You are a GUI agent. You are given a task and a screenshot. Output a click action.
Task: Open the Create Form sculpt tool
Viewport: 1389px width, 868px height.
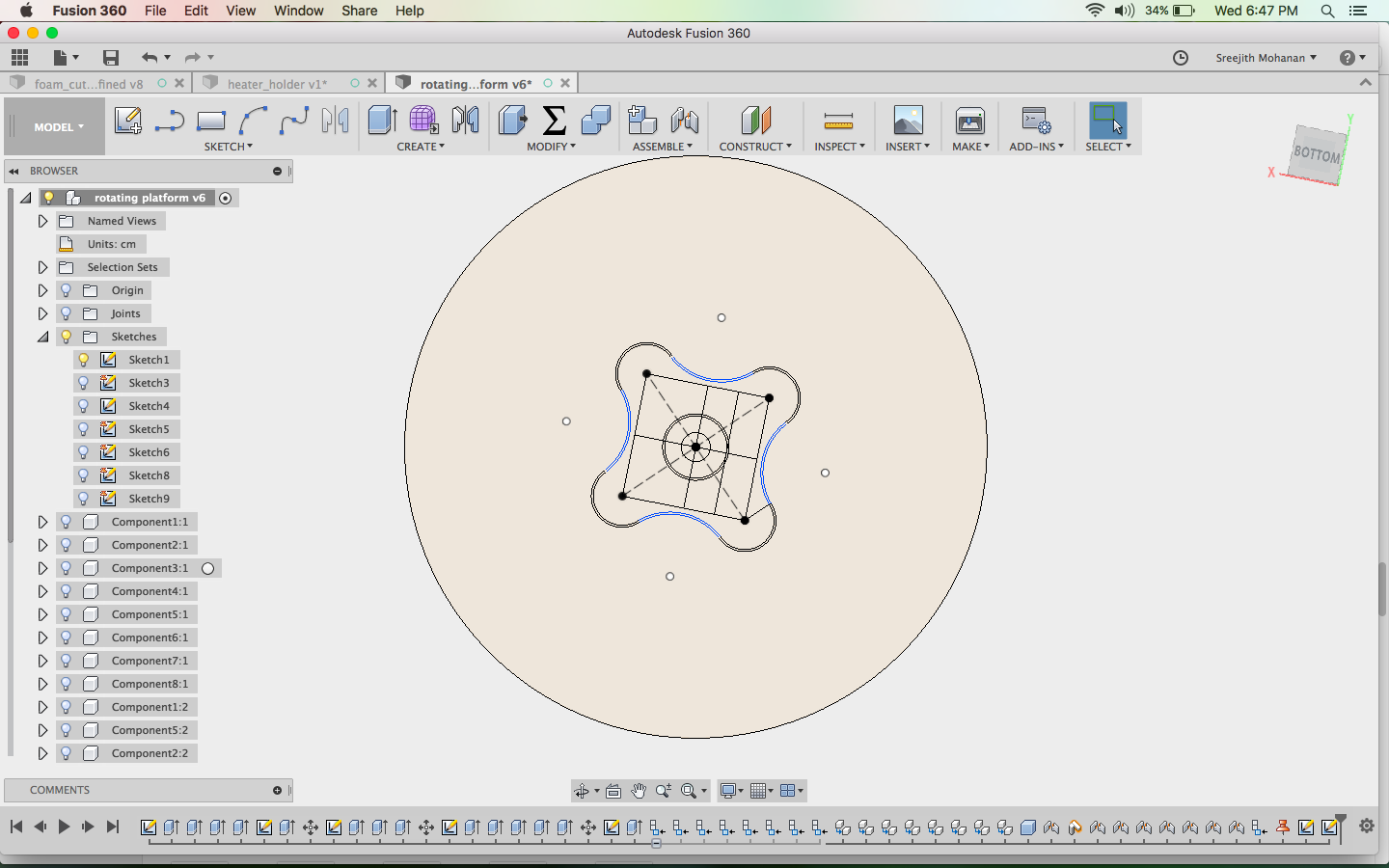(x=423, y=121)
